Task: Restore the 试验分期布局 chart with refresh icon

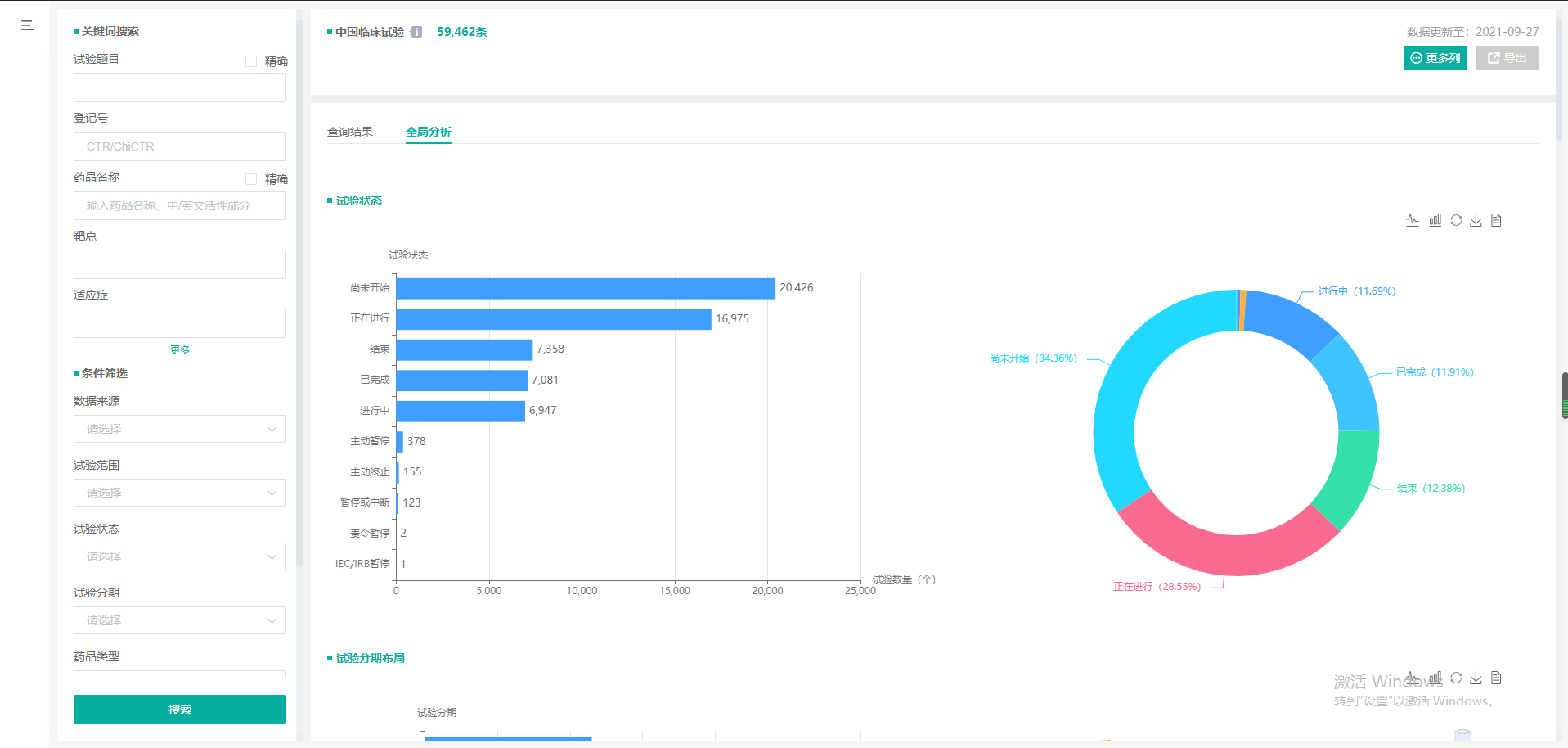Action: [1456, 678]
